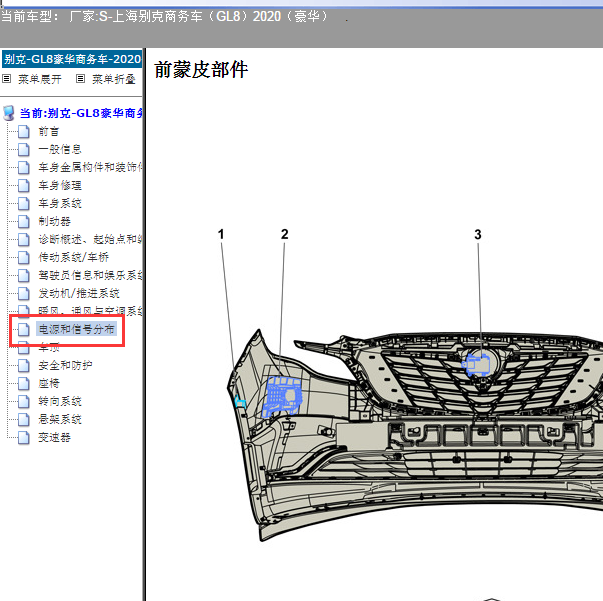Click callout number 3 in the diagram
Viewport: 603px width, 601px height.
click(x=478, y=235)
